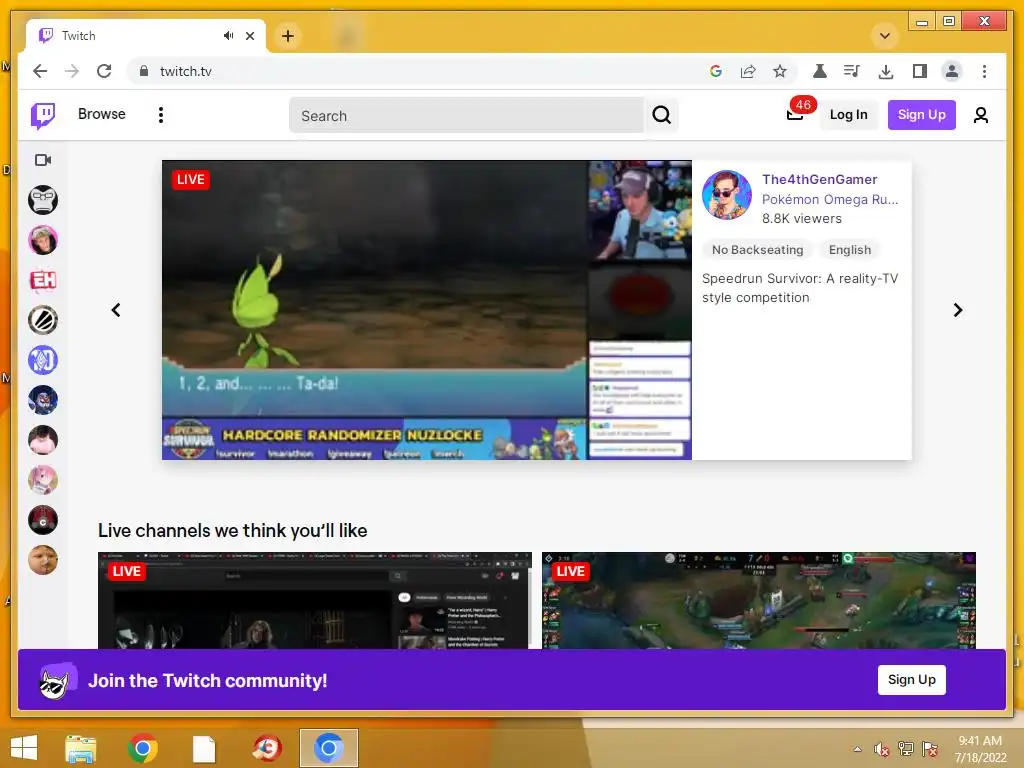Open the Windows Start button
This screenshot has width=1024, height=768.
coord(24,748)
